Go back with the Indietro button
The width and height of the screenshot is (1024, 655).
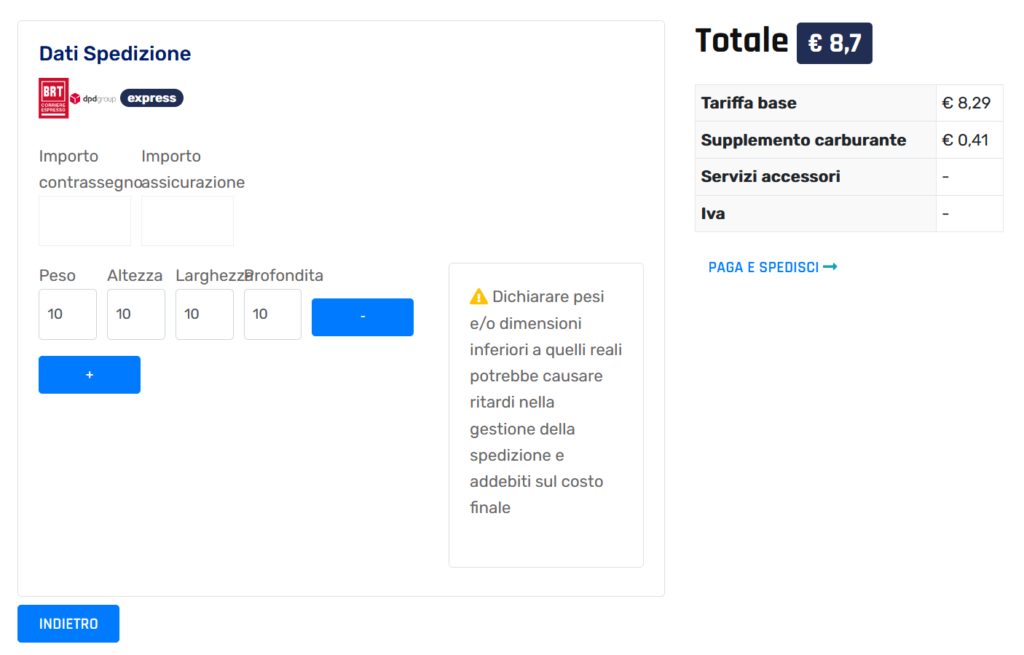point(68,624)
